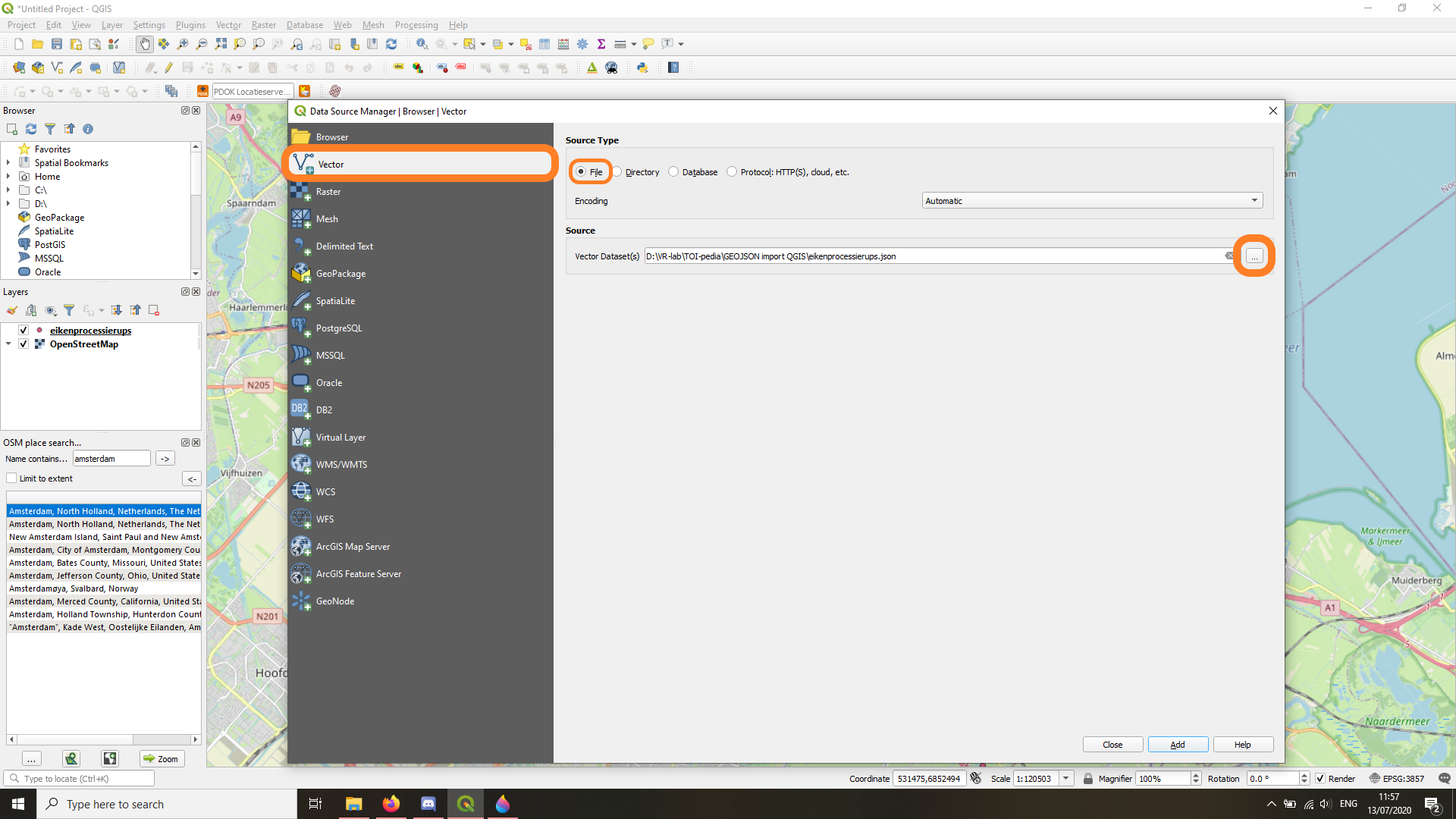Screen dimensions: 1456x819
Task: Activate the Zoom In tool
Action: coord(182,44)
